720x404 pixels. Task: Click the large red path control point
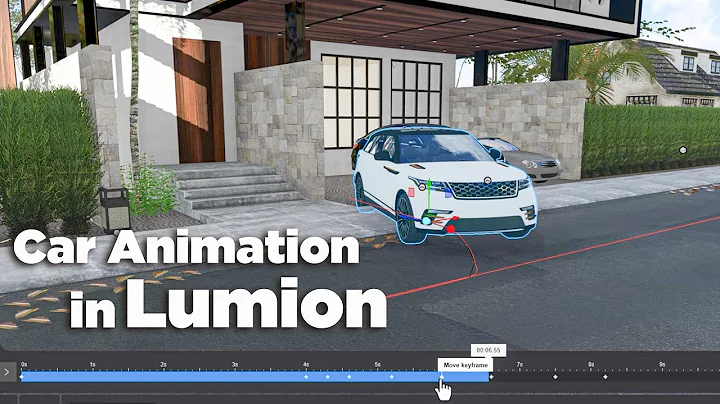(451, 229)
